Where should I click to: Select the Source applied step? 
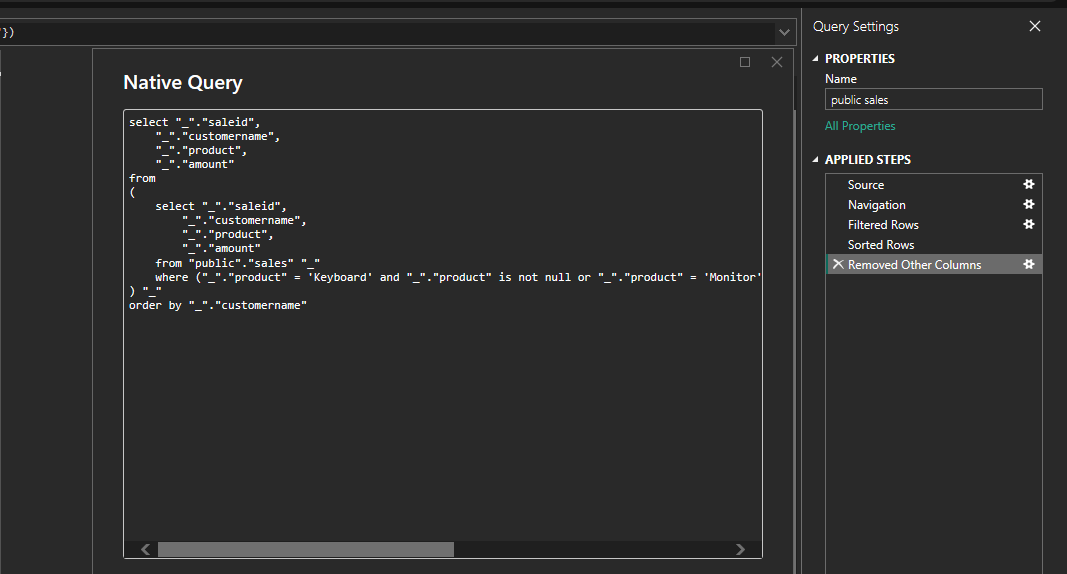(866, 185)
